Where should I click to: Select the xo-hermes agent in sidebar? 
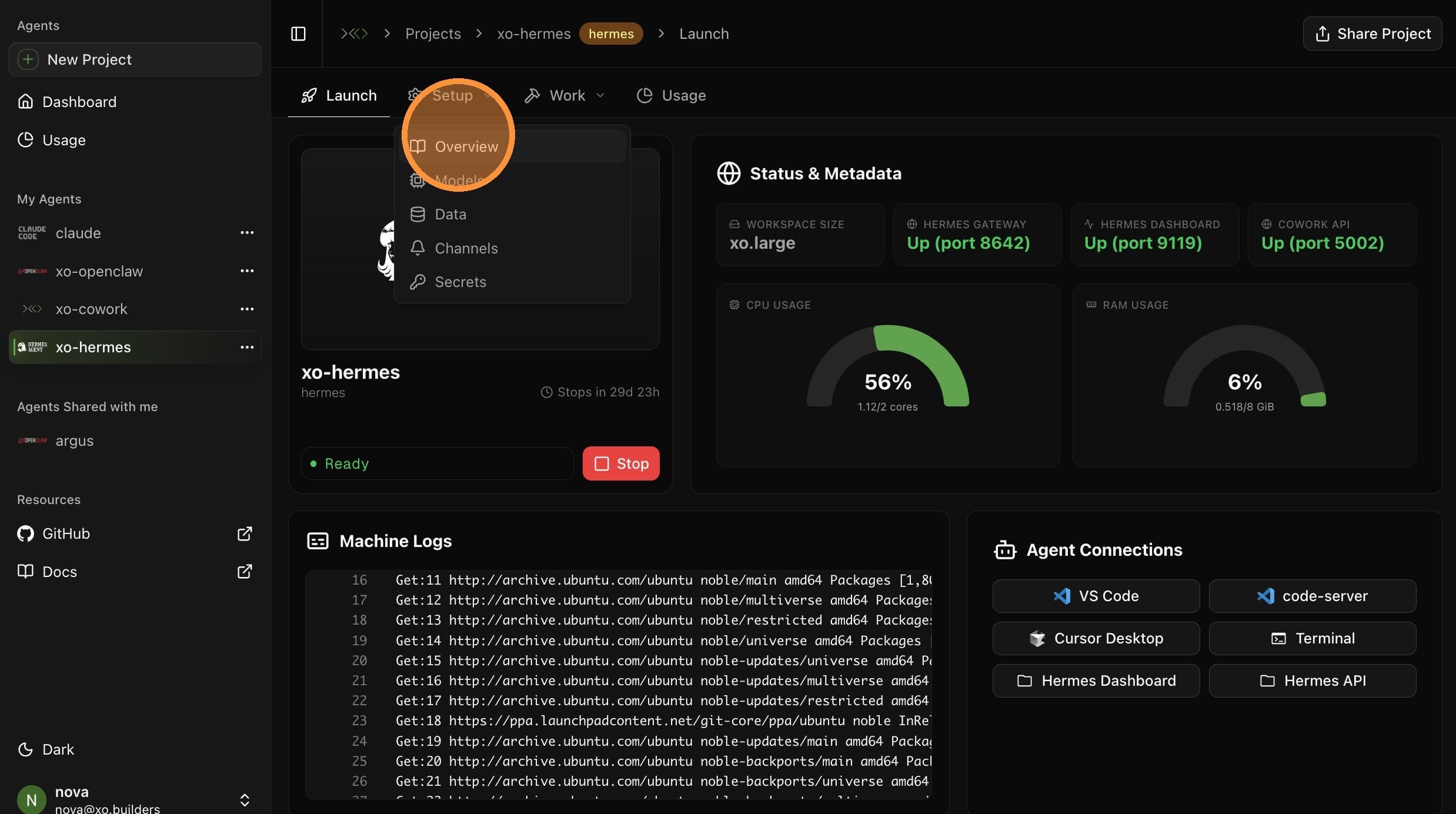[x=135, y=347]
